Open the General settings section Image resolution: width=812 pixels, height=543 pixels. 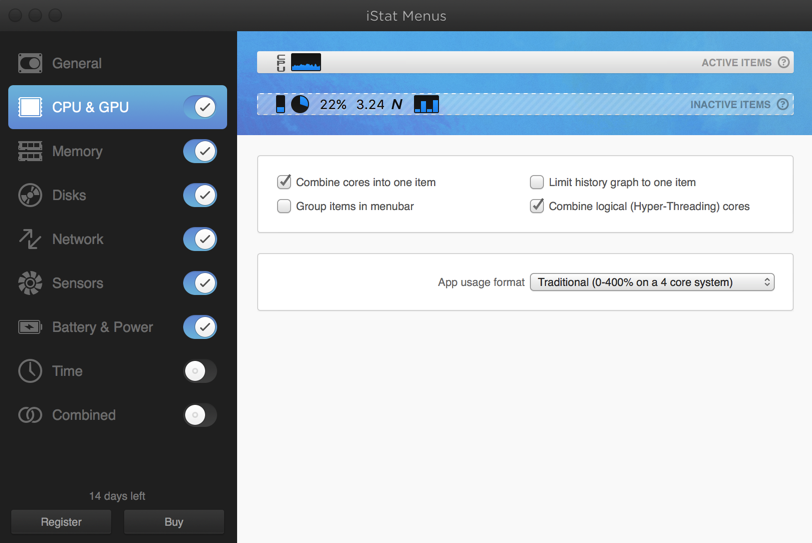118,63
